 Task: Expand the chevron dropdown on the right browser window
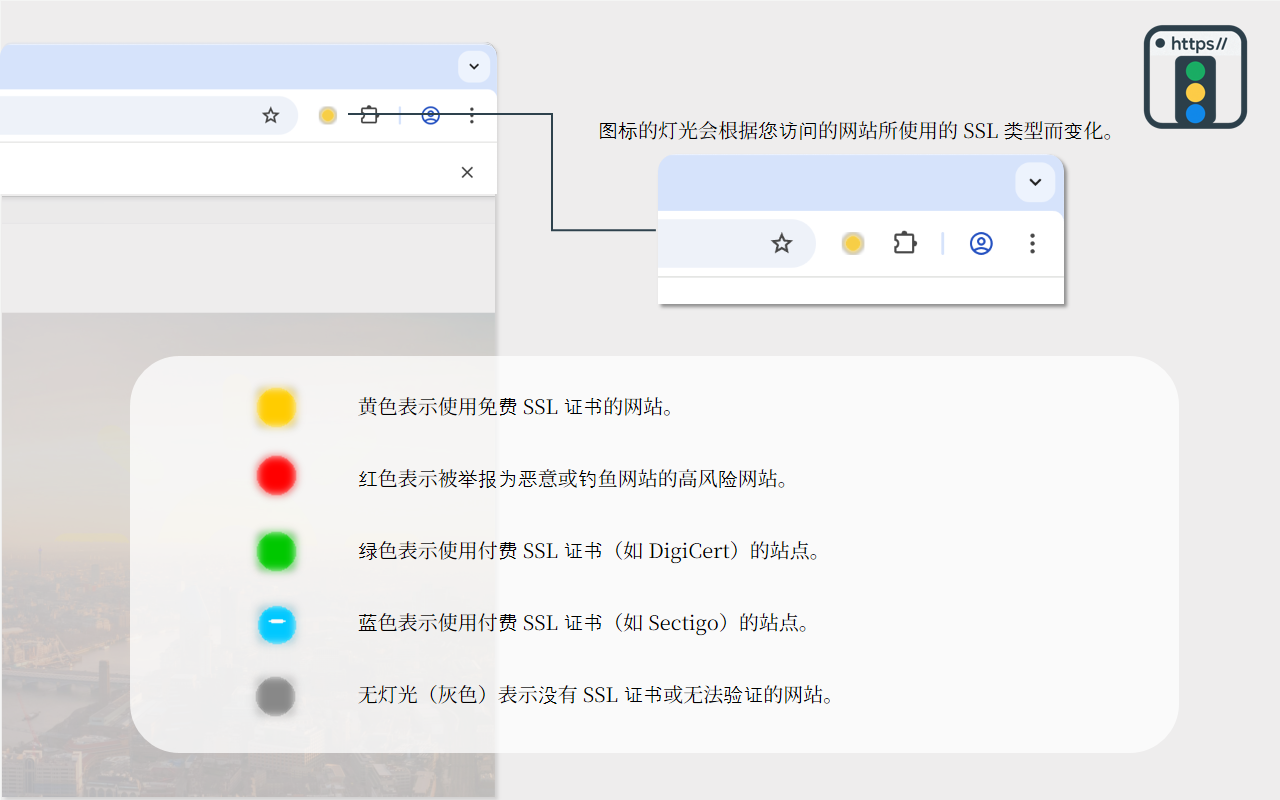click(x=1035, y=182)
